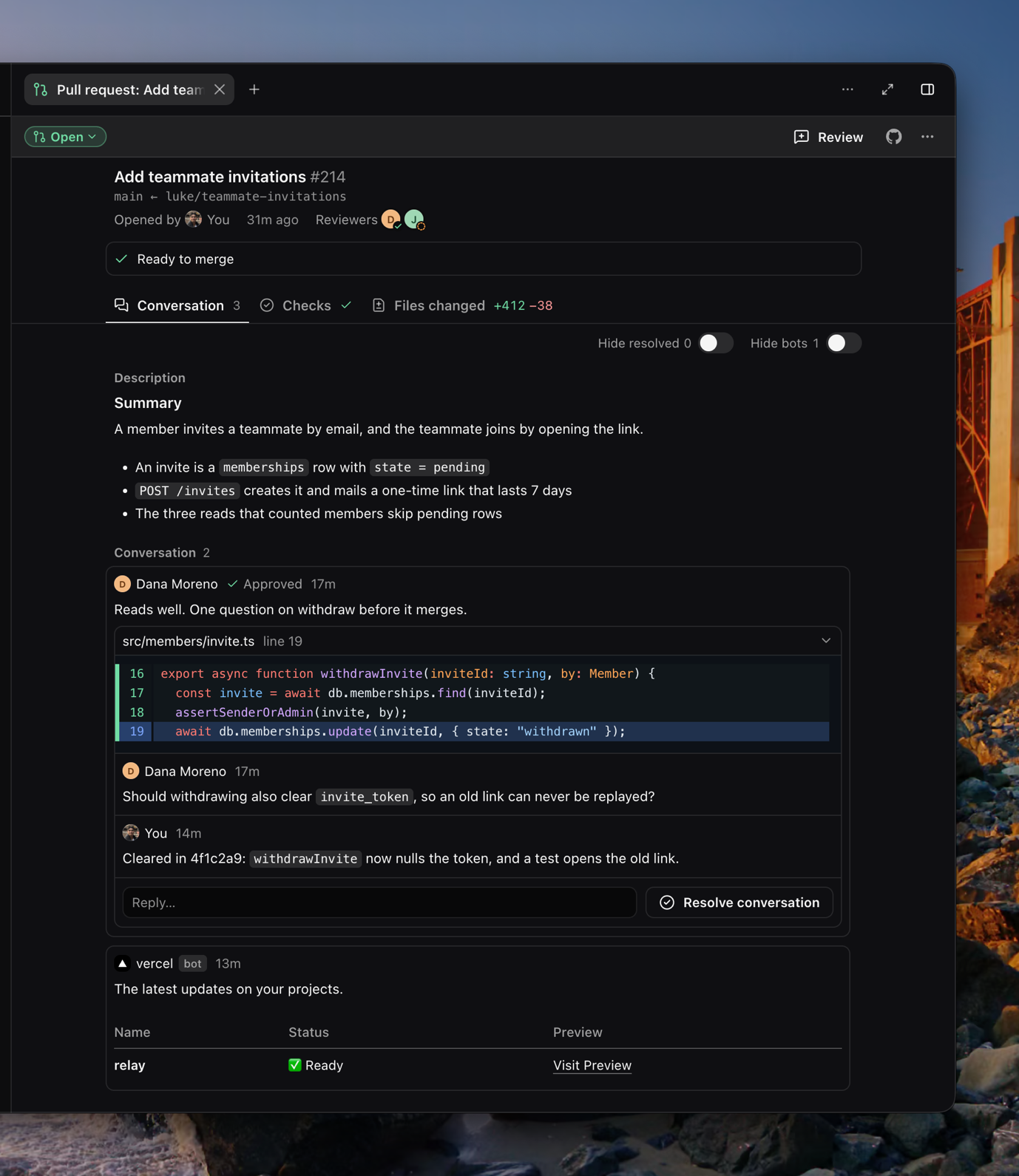
Task: Collapse the src/members/invite.ts code snippet
Action: 826,641
